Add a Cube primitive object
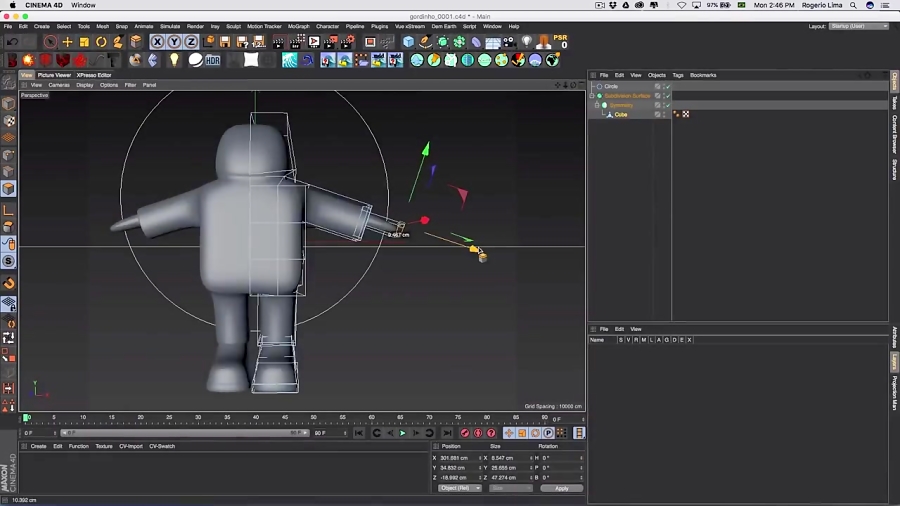The width and height of the screenshot is (900, 506). tap(408, 41)
